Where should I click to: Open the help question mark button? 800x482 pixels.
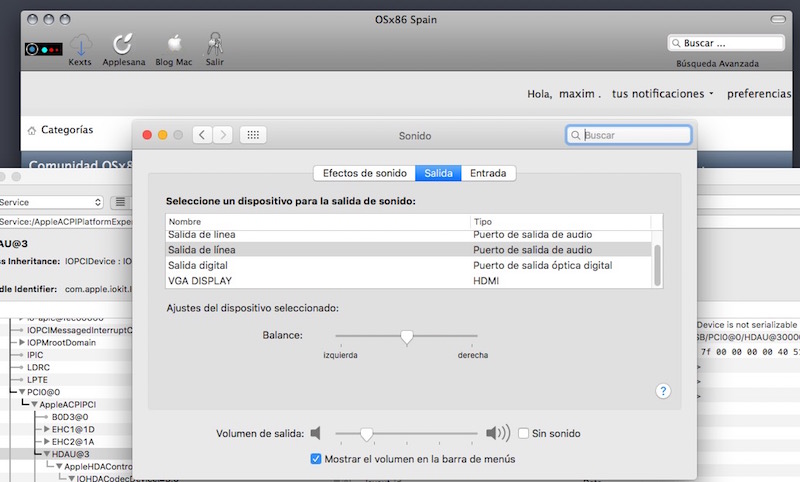(x=663, y=391)
